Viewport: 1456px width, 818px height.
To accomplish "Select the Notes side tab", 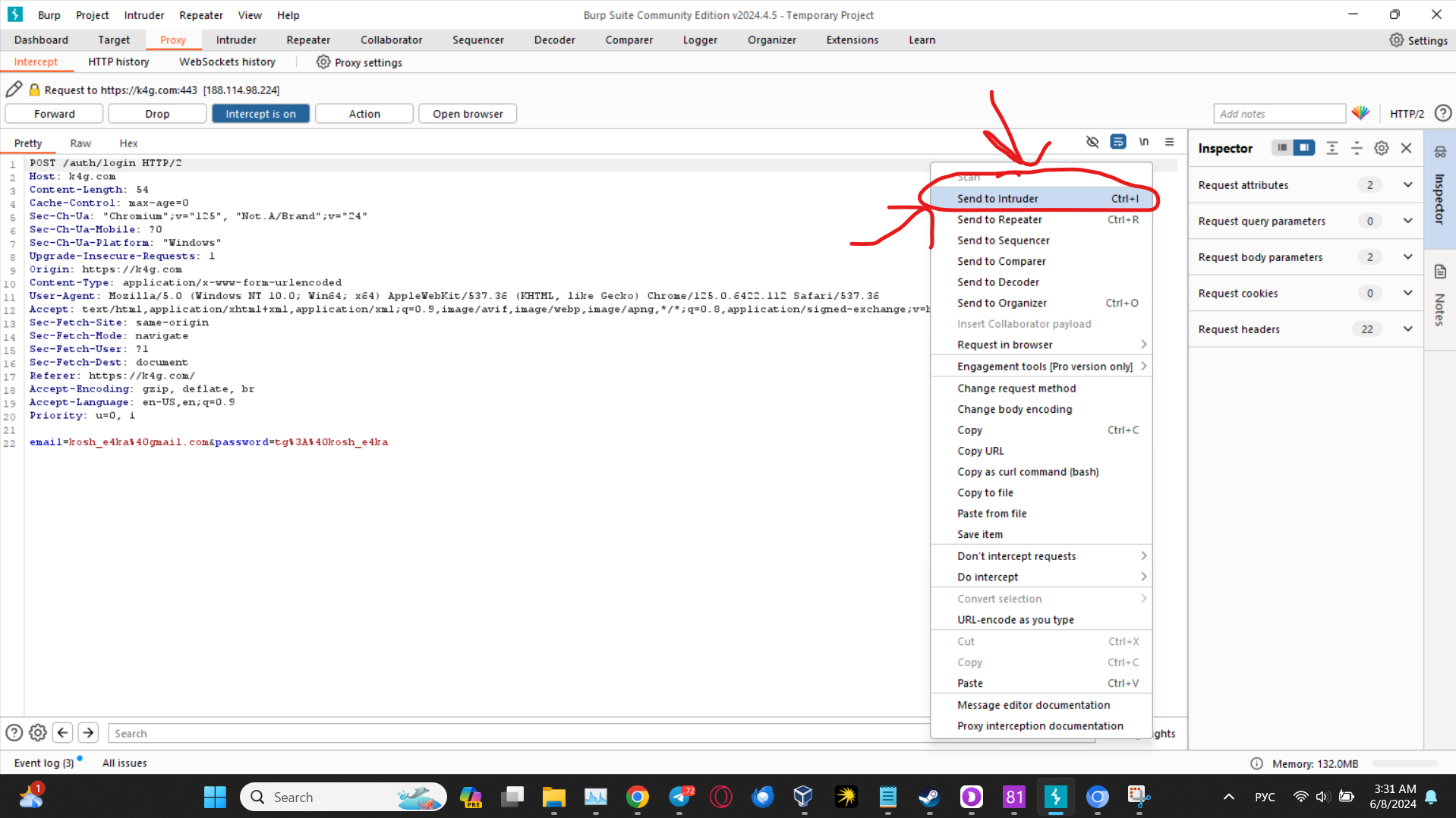I will pos(1440,298).
